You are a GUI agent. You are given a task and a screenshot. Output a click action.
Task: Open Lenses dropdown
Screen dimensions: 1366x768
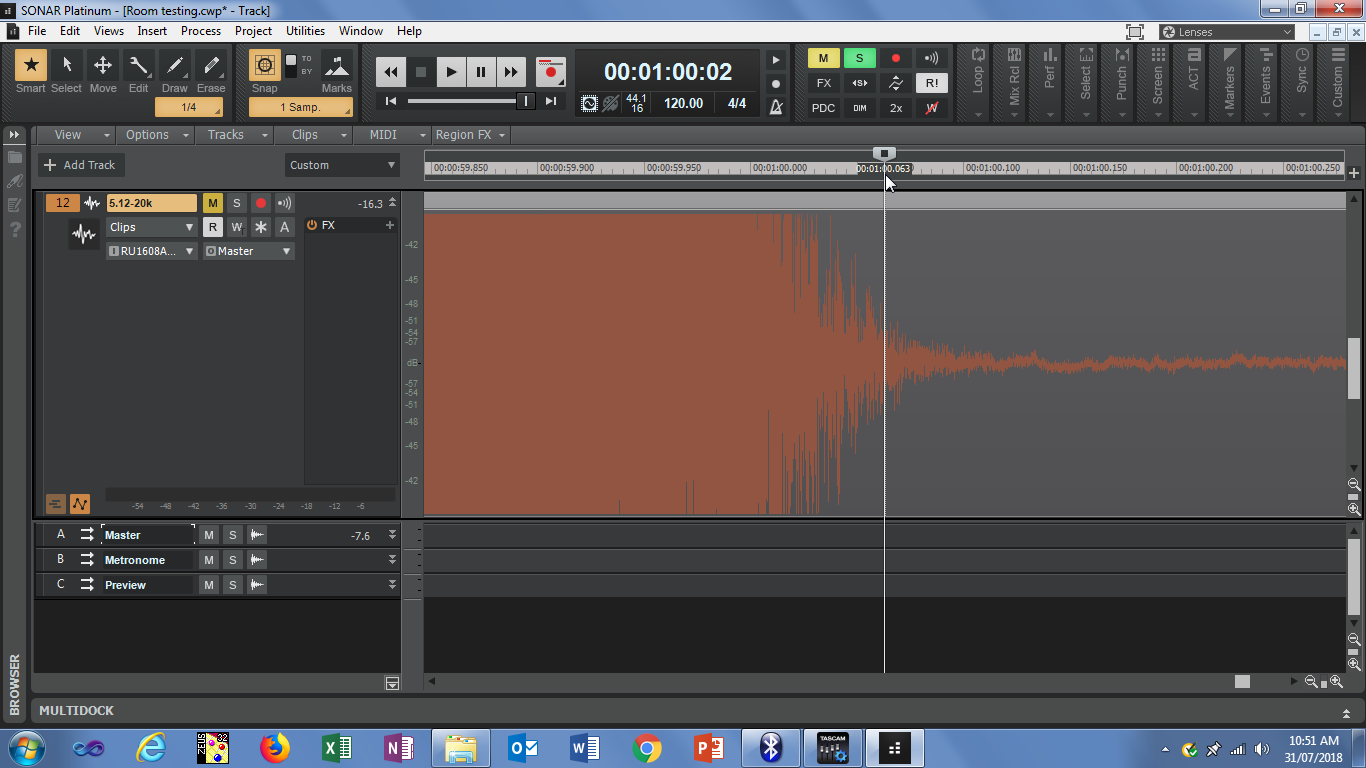point(1227,32)
